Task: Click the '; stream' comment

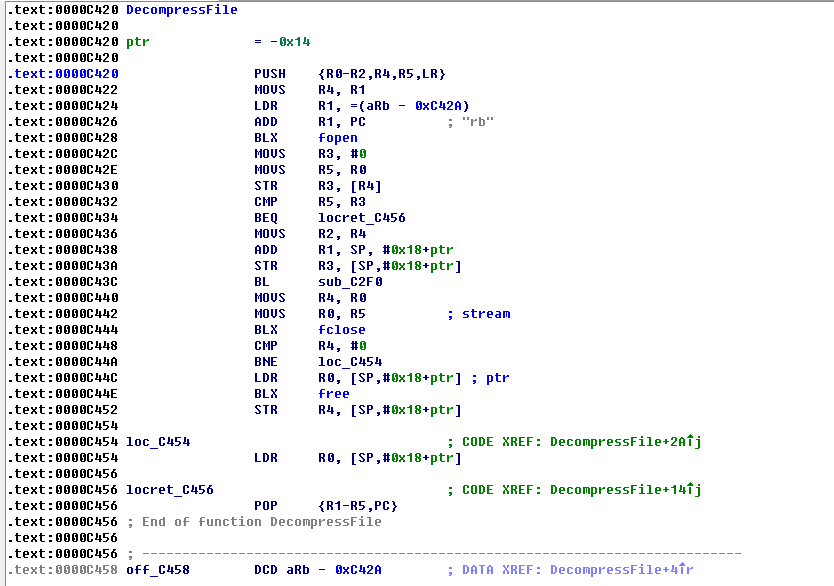Action: pos(479,314)
